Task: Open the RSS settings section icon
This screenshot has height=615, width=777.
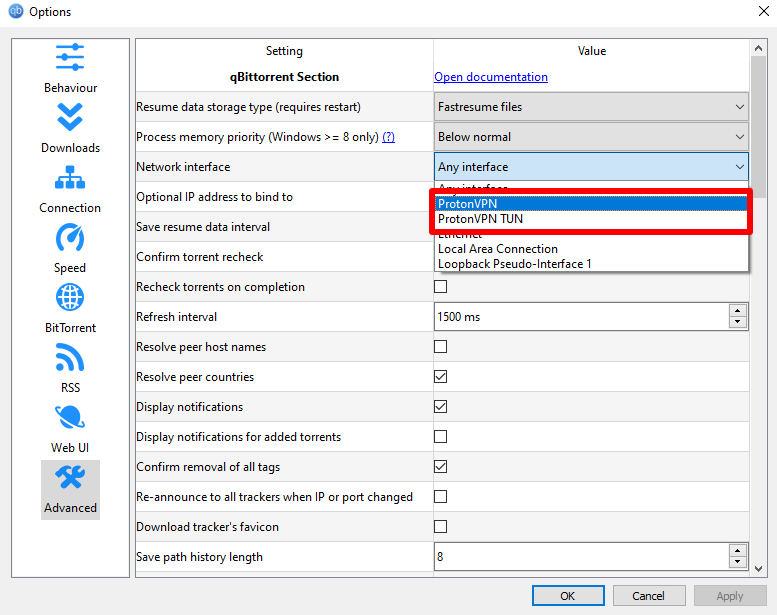Action: coord(70,357)
